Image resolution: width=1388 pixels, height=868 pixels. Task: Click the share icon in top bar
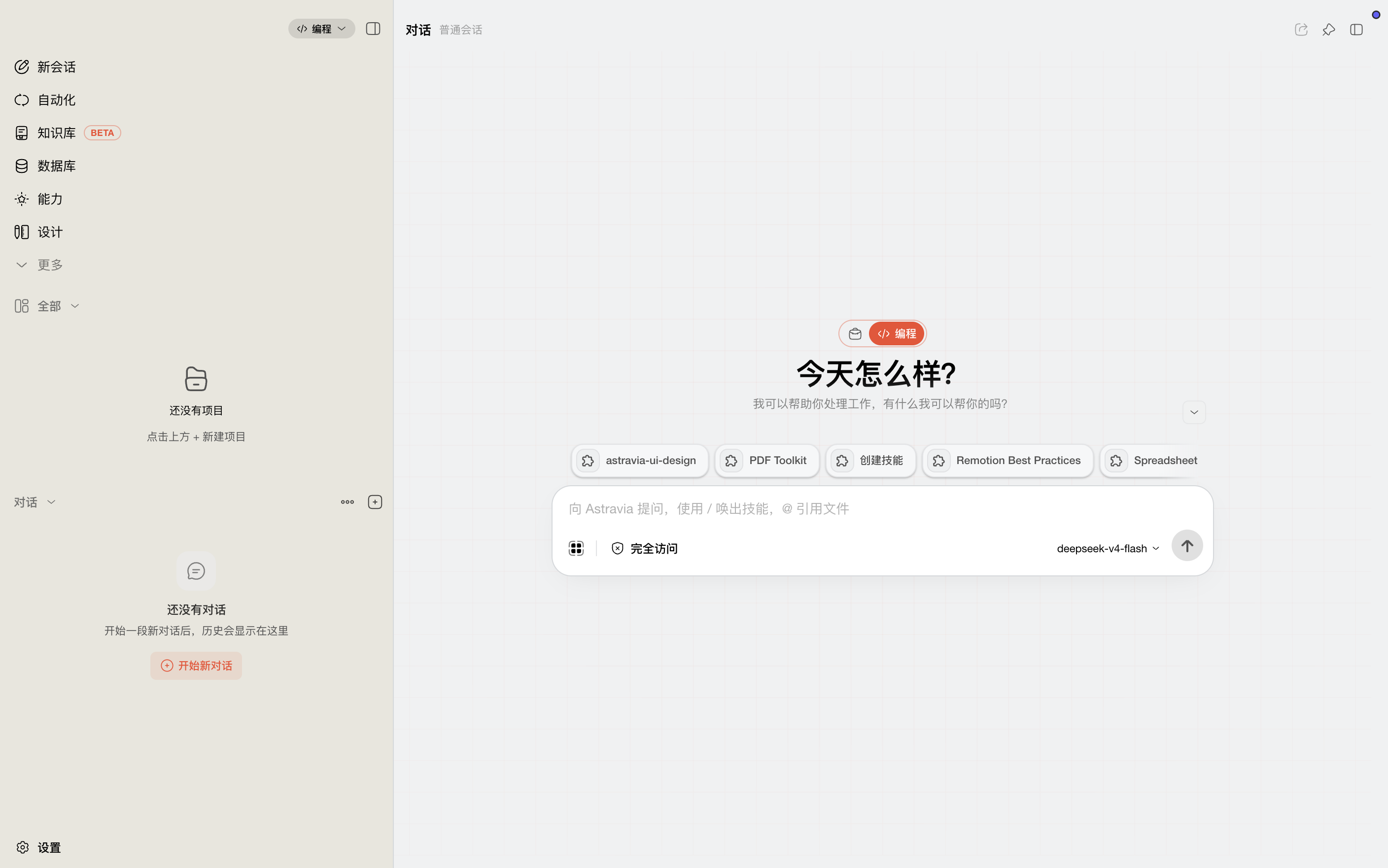tap(1301, 30)
